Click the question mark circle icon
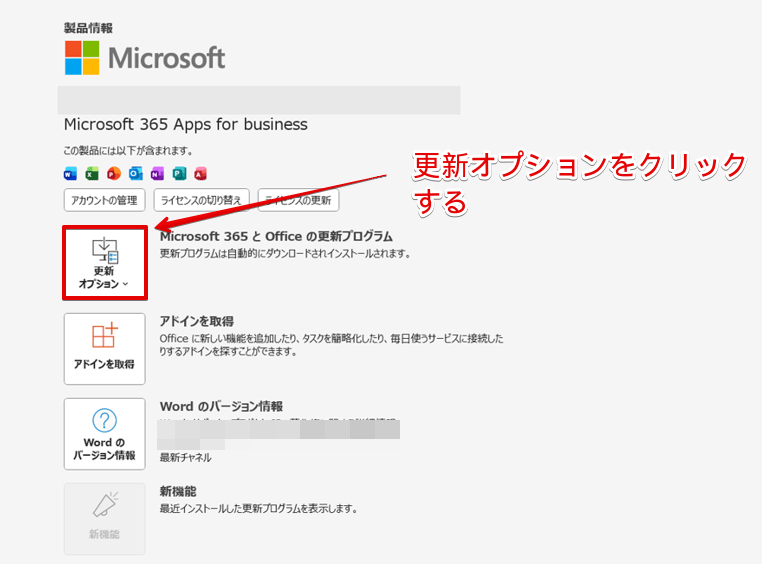This screenshot has width=762, height=564. pos(104,420)
